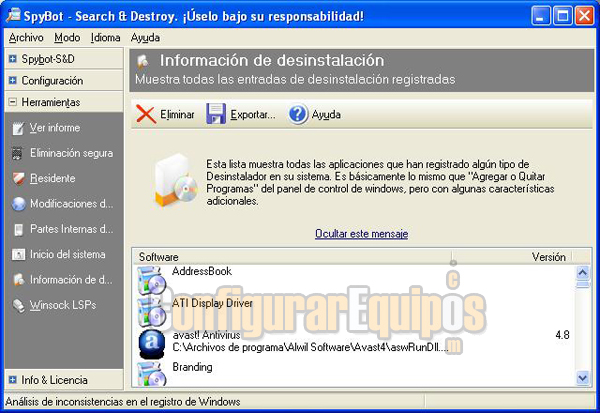
Task: Click the blue question mark Ayuda icon
Action: click(x=298, y=114)
